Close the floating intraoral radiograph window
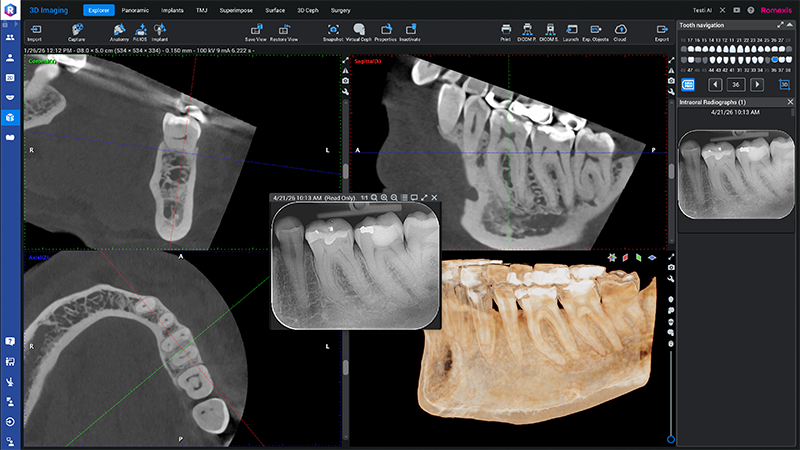Screen dimensions: 800x450 (x=434, y=197)
